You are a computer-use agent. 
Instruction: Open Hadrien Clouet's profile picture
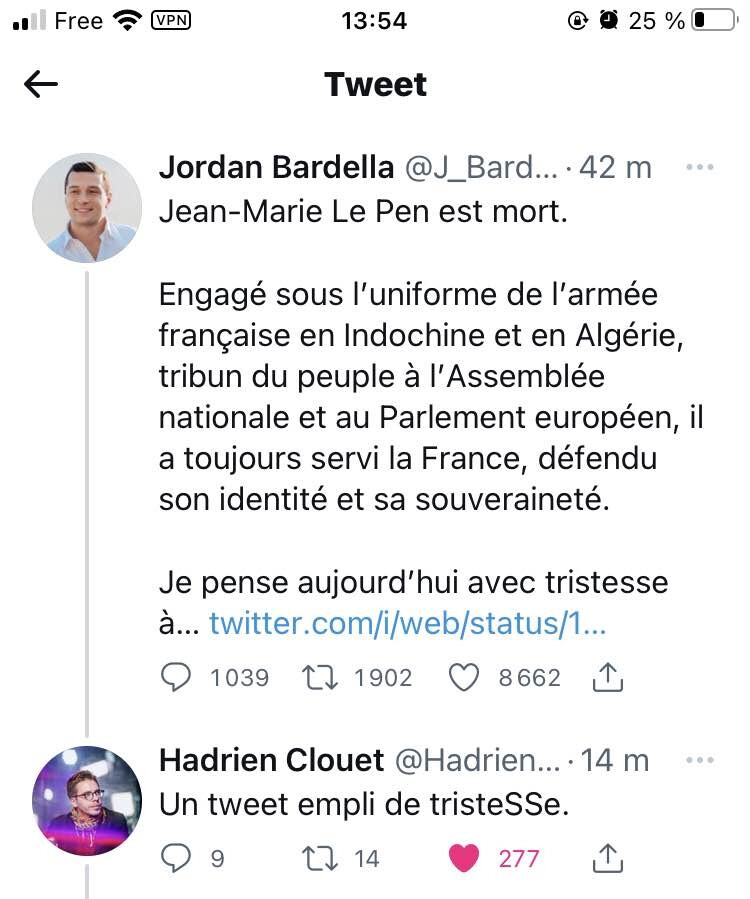coord(87,801)
